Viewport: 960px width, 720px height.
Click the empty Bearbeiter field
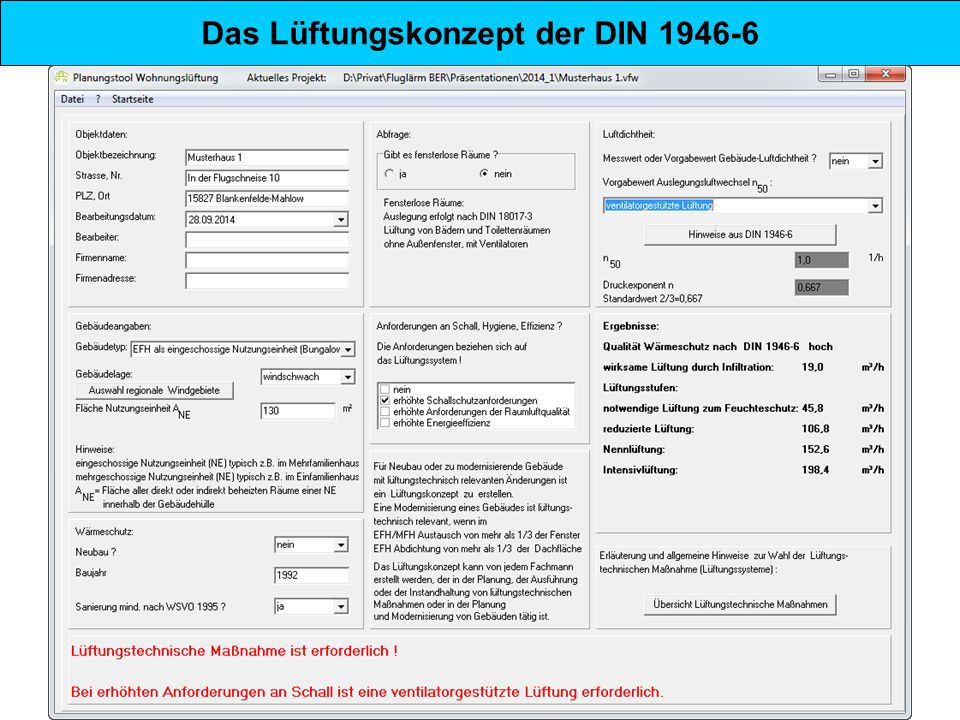tap(267, 239)
